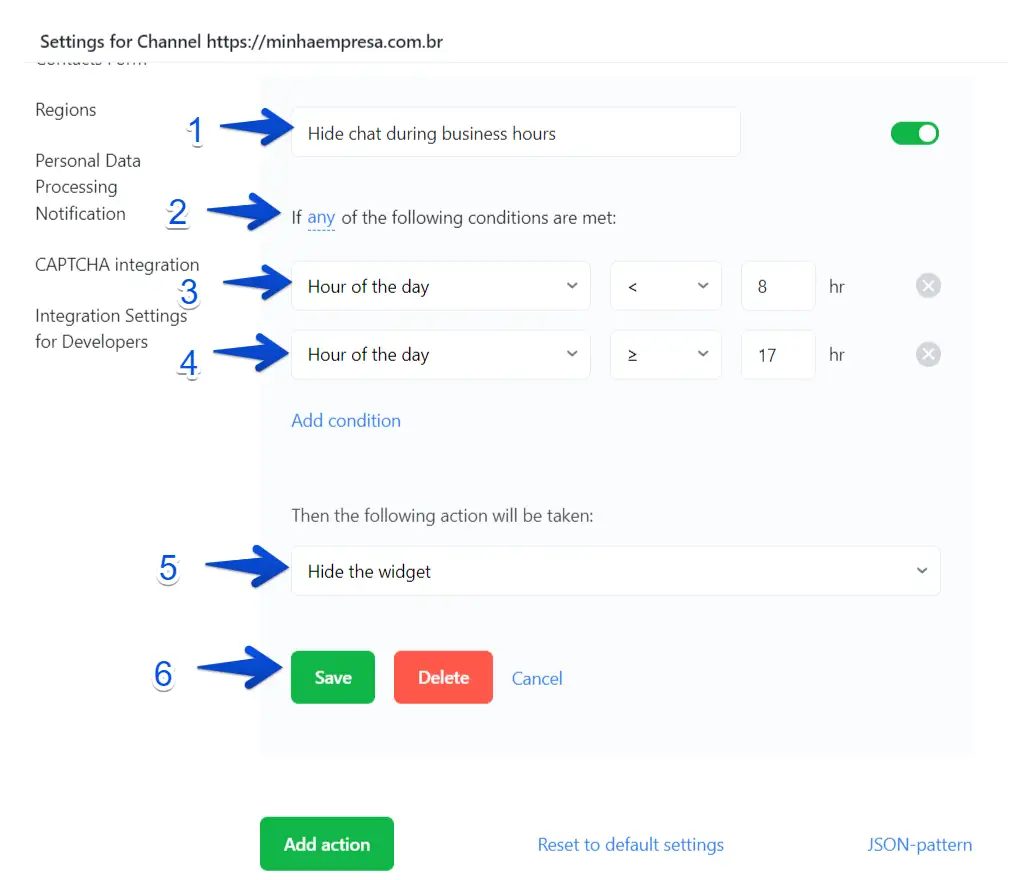Remove the 'Hour of the day ≥ 17' condition

(928, 355)
